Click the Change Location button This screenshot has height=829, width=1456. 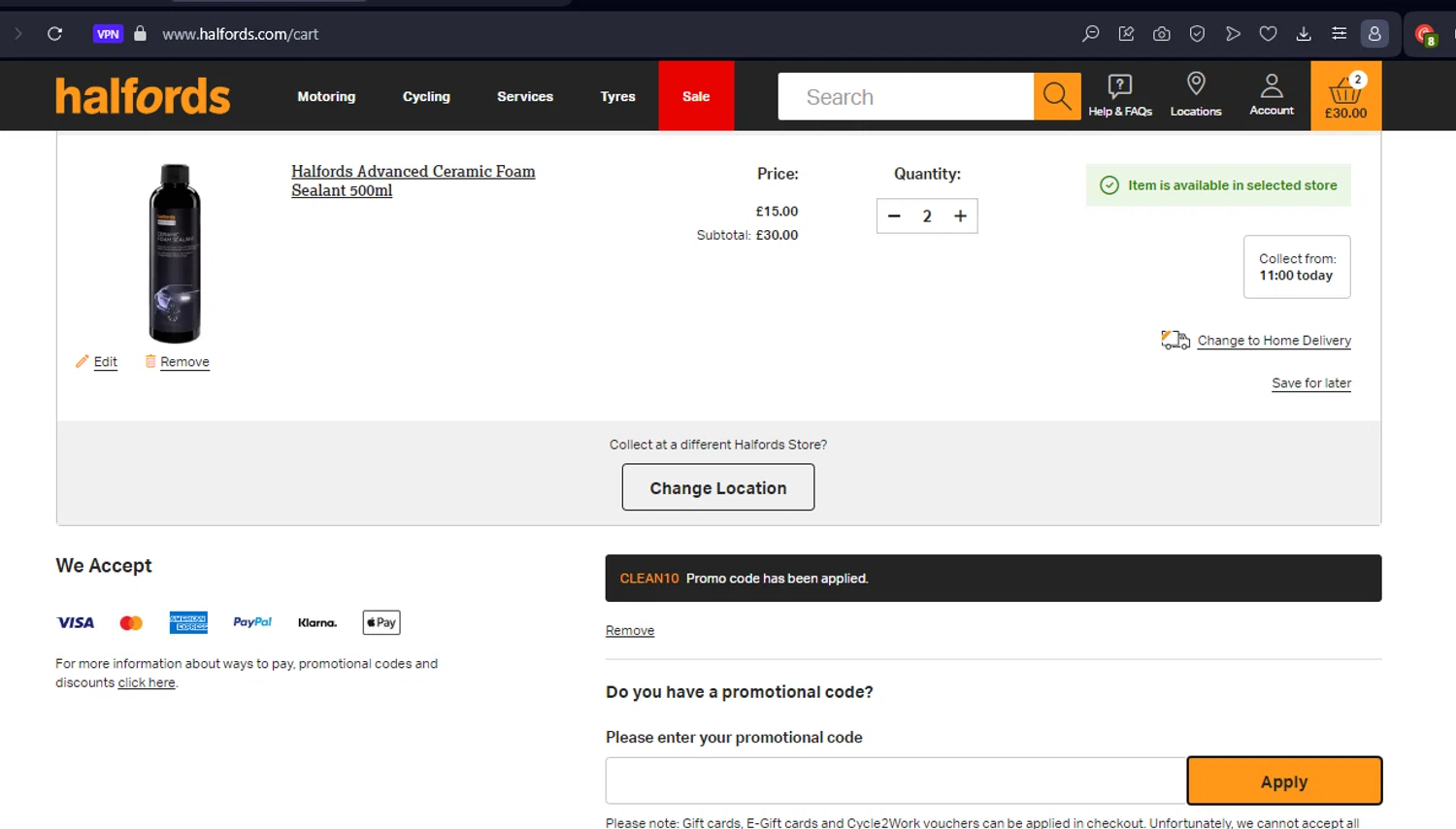coord(718,487)
